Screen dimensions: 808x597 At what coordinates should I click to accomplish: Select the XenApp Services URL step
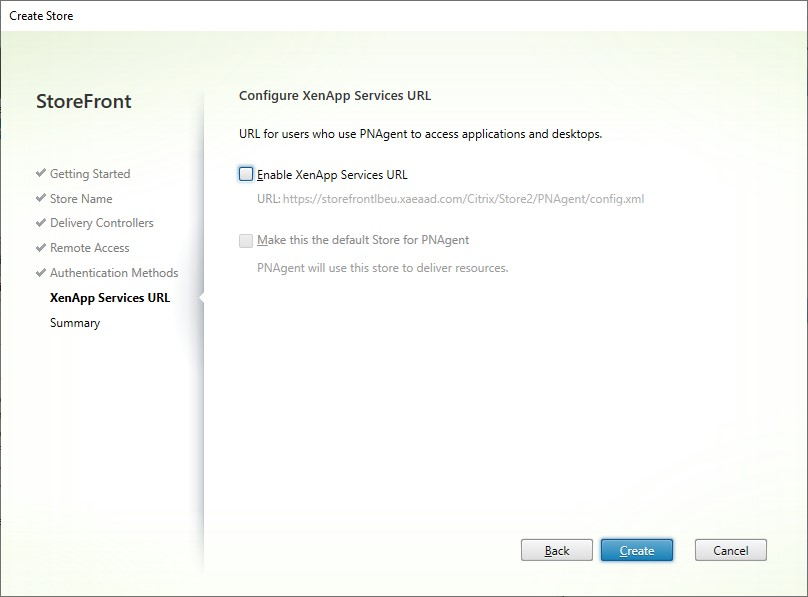click(x=110, y=298)
